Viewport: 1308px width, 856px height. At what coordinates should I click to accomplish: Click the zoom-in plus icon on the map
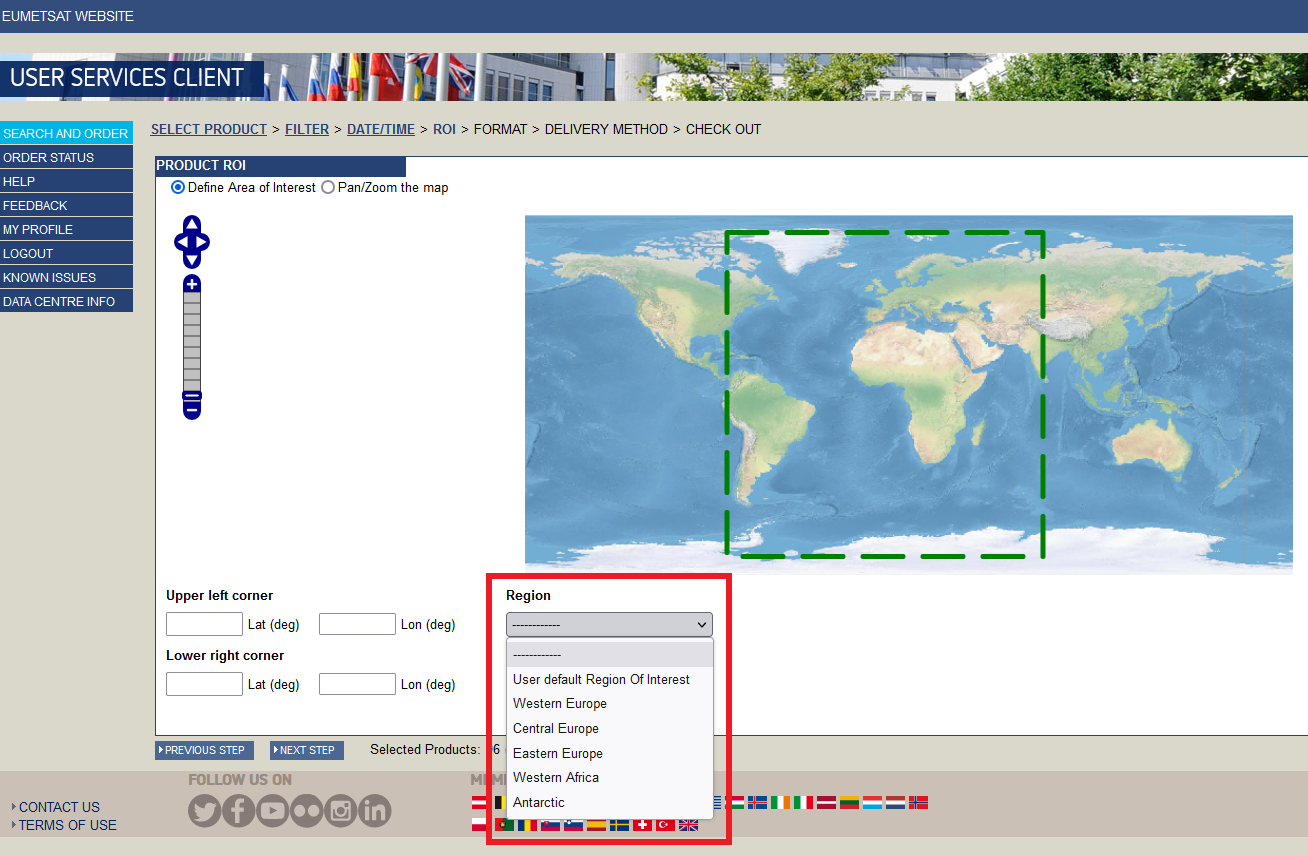191,283
